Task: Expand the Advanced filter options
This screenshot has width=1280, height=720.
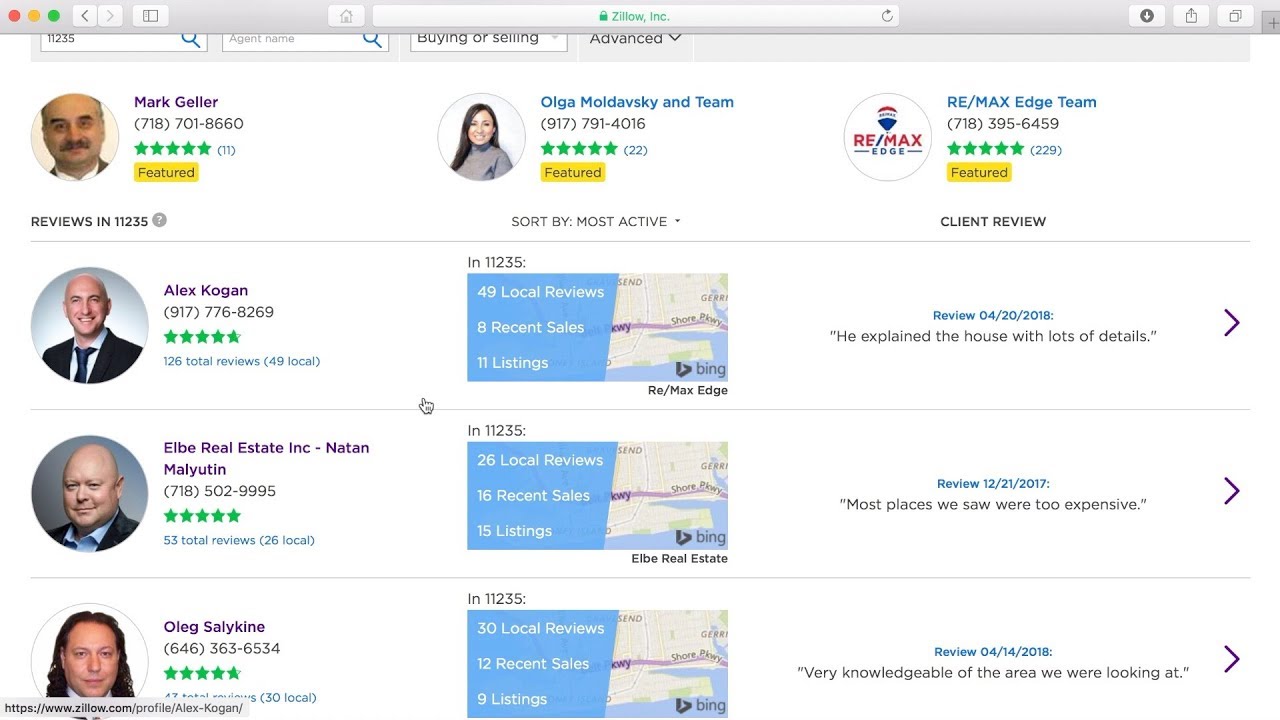Action: point(635,38)
